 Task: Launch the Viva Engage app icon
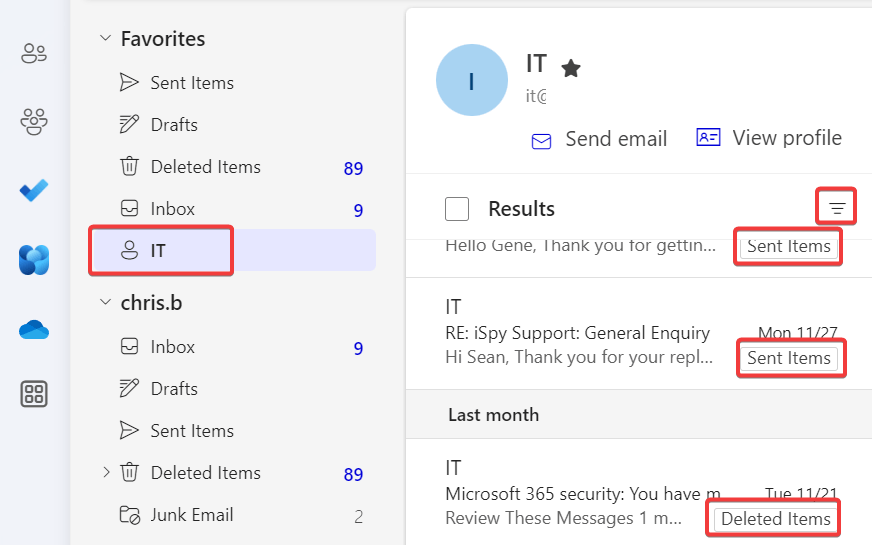(x=34, y=260)
